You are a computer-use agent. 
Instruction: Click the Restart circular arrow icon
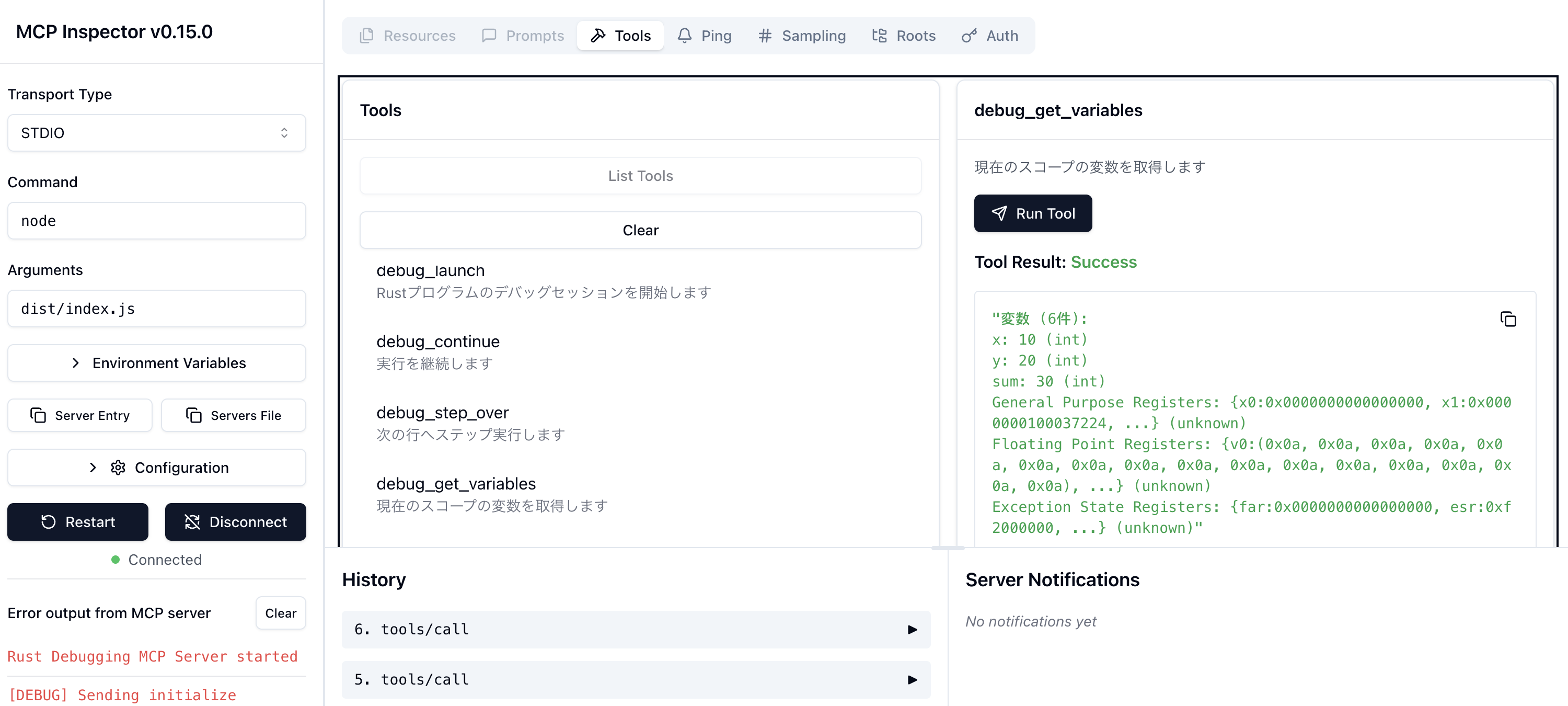click(48, 522)
